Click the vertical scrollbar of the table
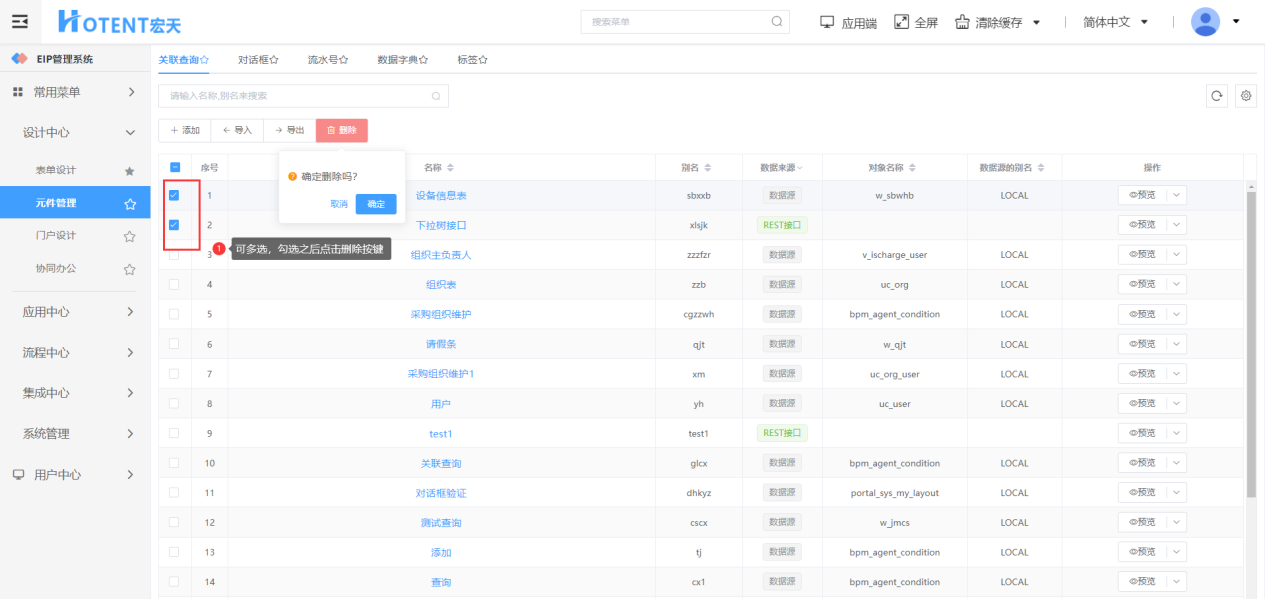 [1250, 340]
